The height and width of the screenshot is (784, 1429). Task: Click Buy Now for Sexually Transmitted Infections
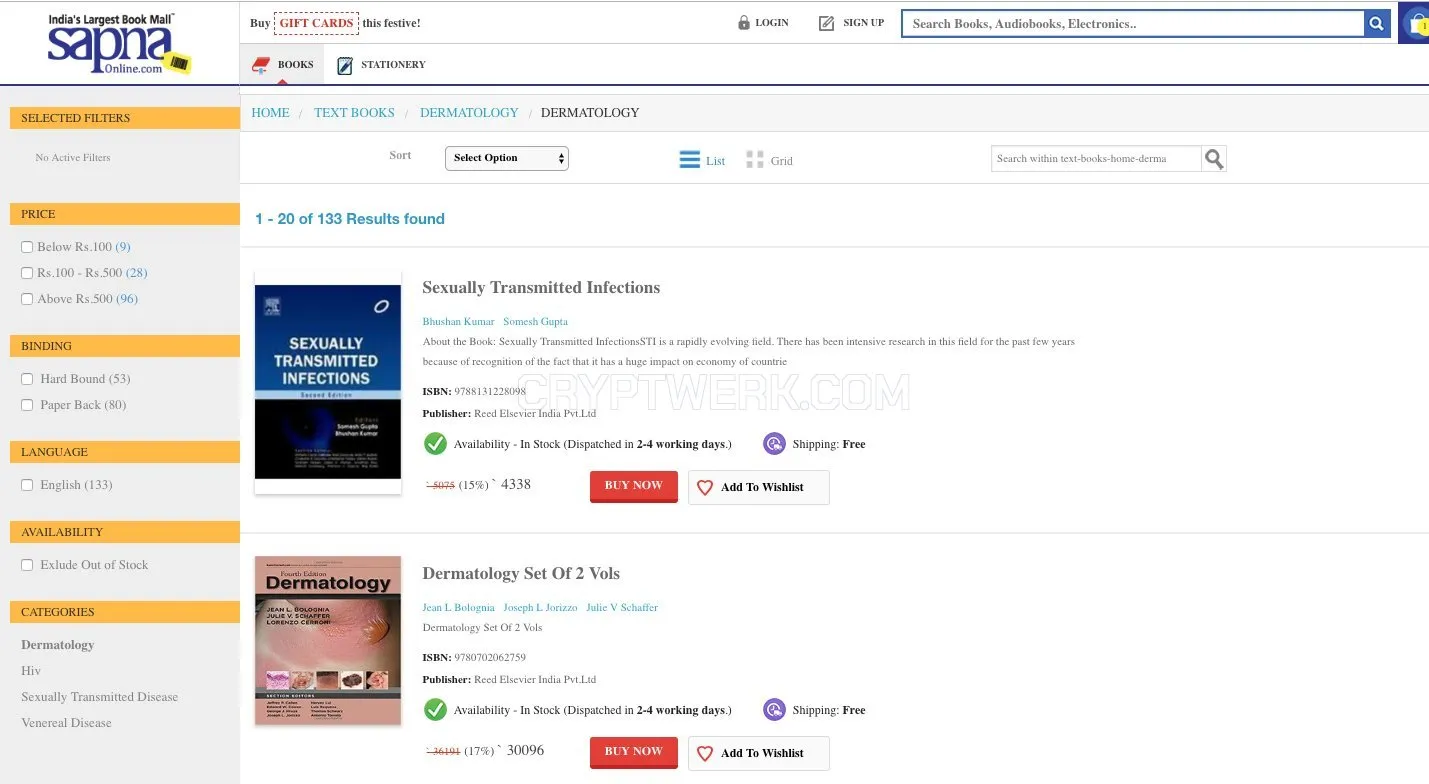coord(634,486)
